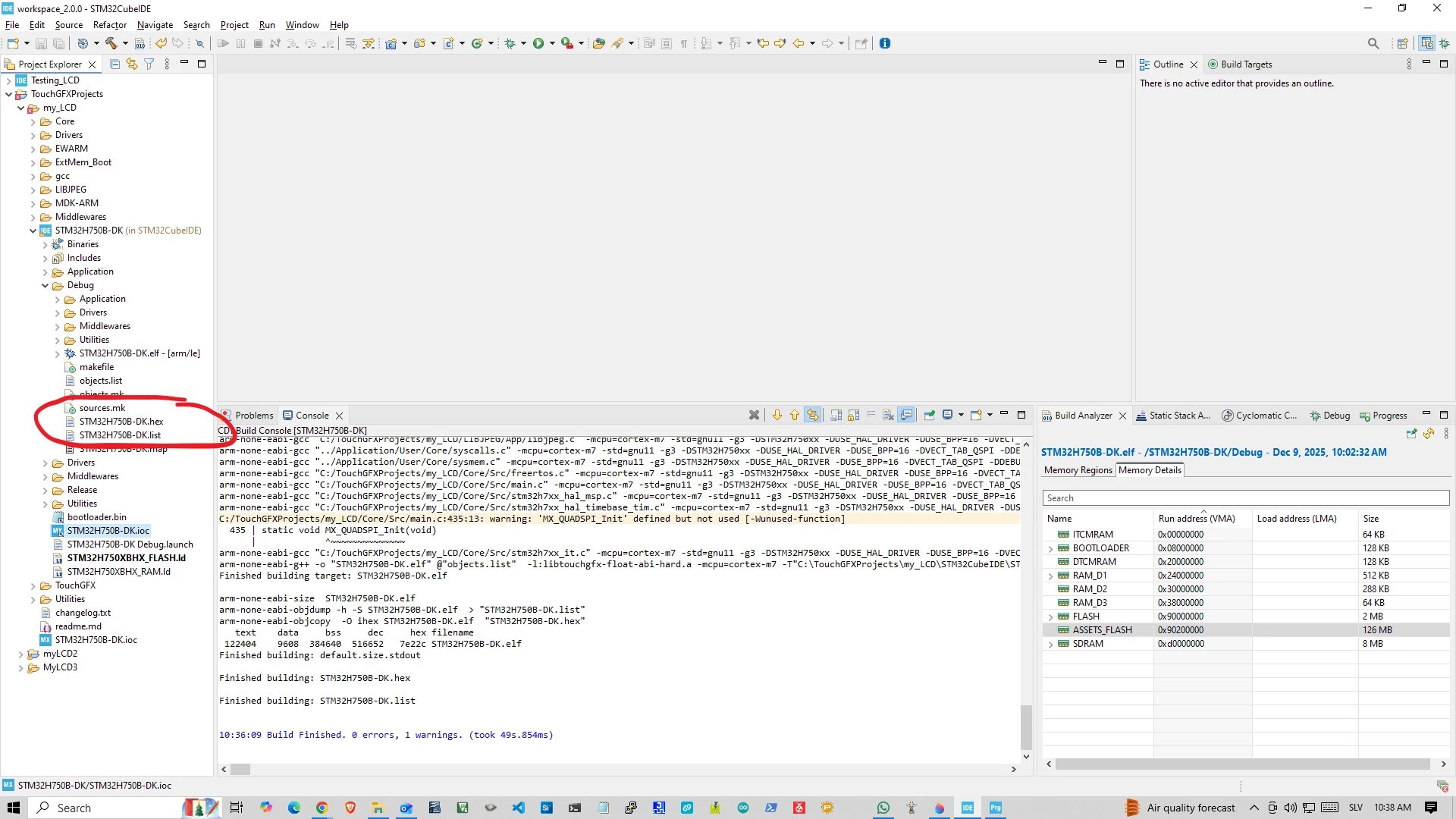Toggle Link with Editor in Project Explorer
Image resolution: width=1456 pixels, height=819 pixels.
click(132, 64)
